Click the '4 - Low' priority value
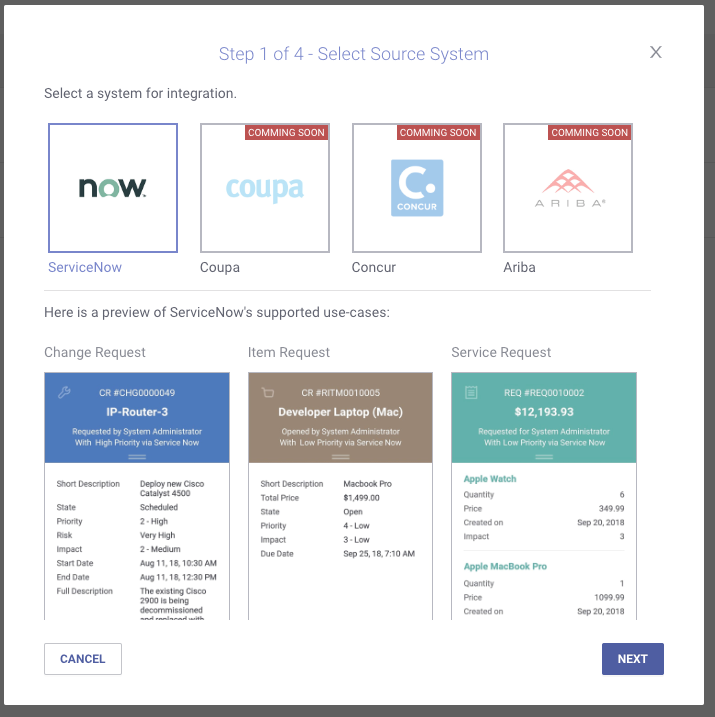715x717 pixels. [x=357, y=526]
